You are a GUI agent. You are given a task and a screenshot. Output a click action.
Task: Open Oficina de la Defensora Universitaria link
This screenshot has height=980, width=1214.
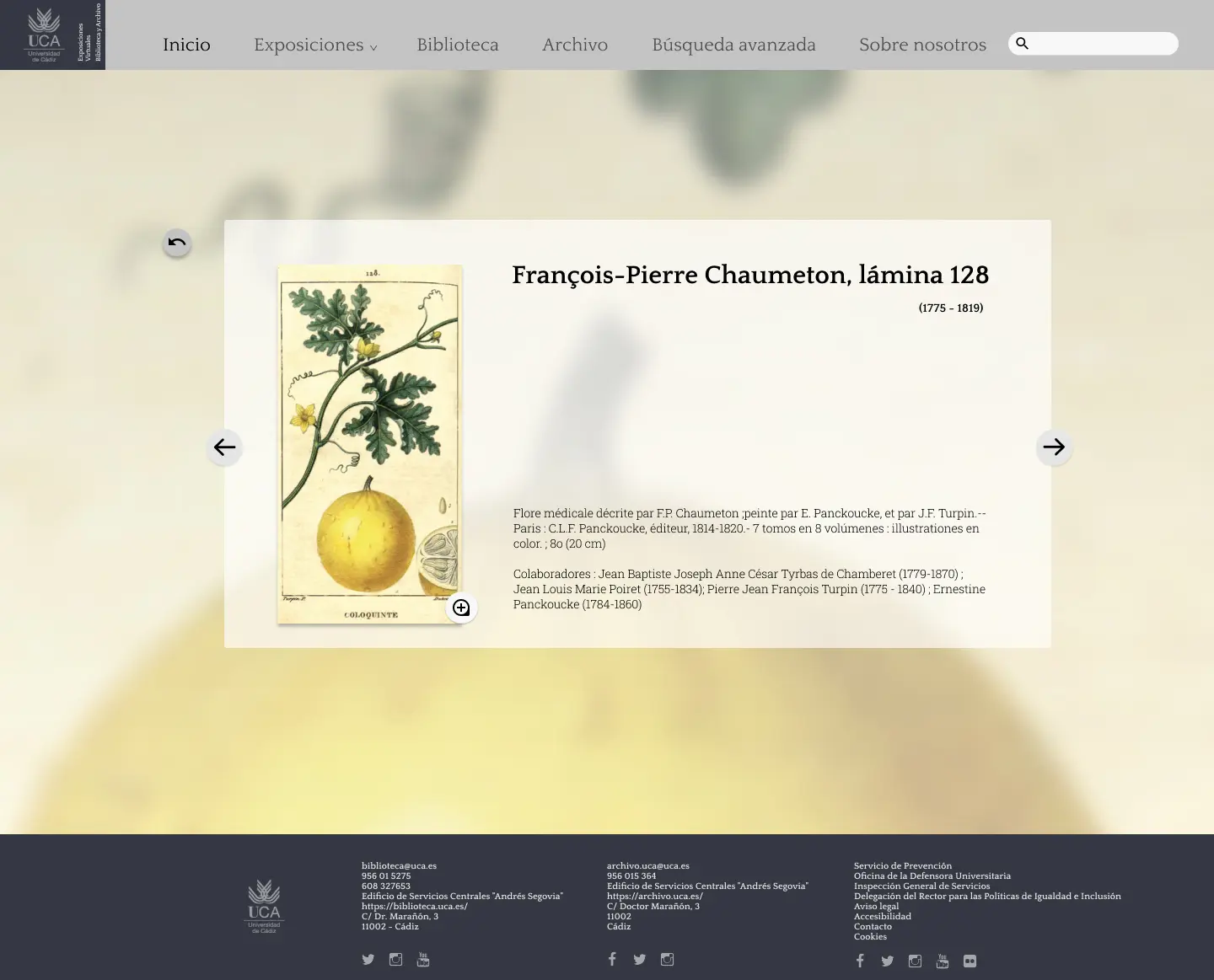(x=932, y=876)
